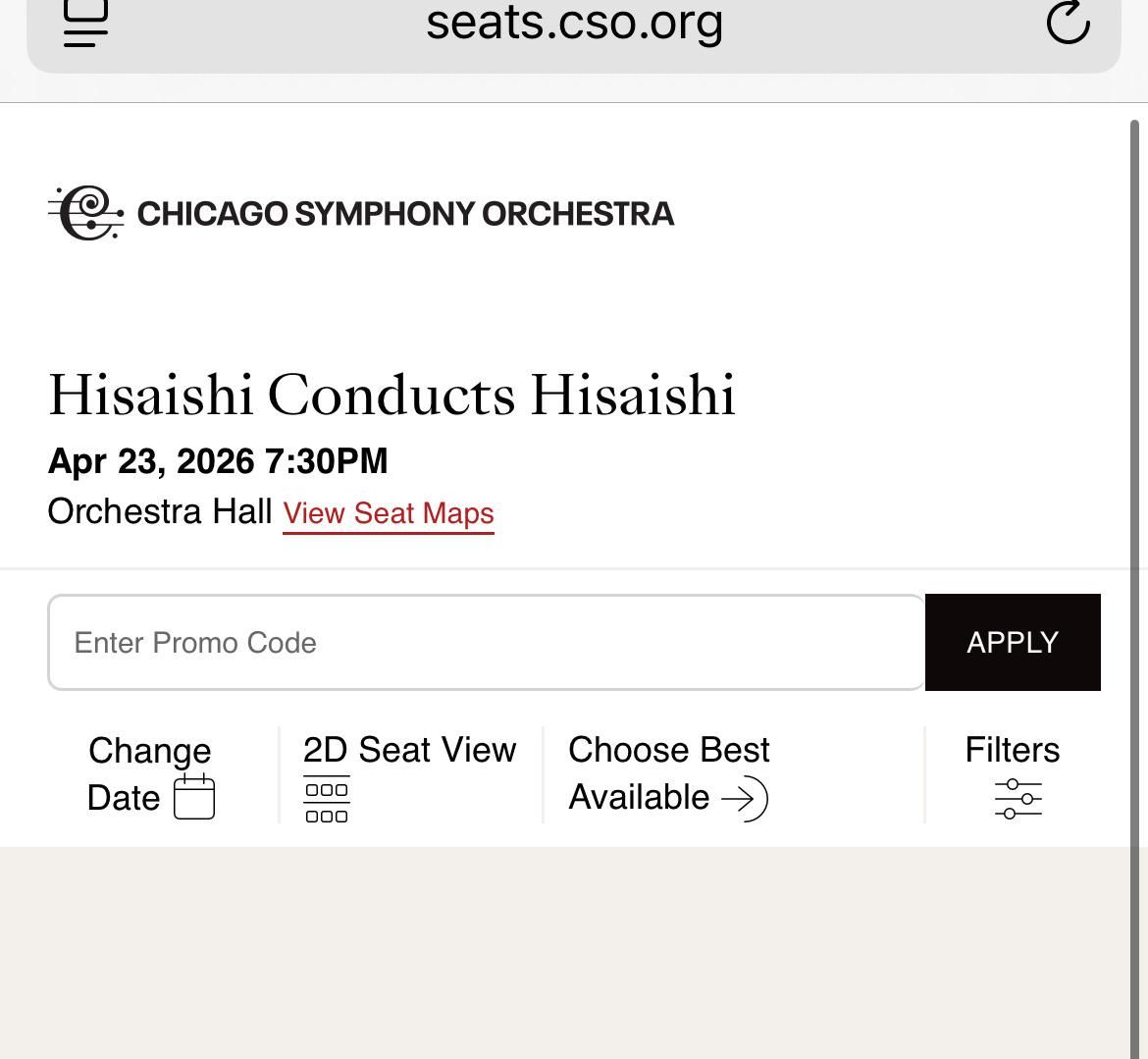Click the browser page menu icon
The image size is (1148, 1059).
(85, 23)
